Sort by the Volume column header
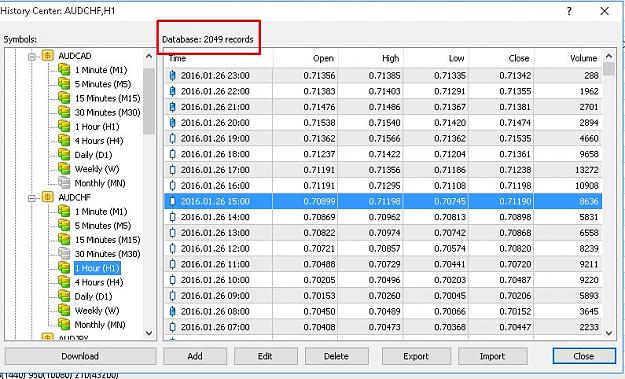This screenshot has width=625, height=379. coord(568,59)
